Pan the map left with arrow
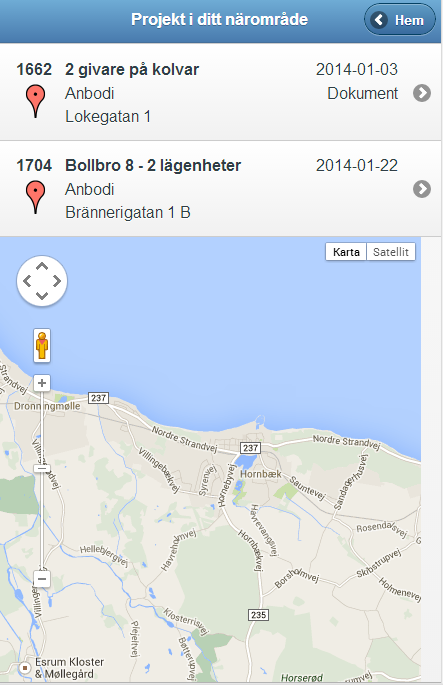The width and height of the screenshot is (443, 688). point(27,281)
